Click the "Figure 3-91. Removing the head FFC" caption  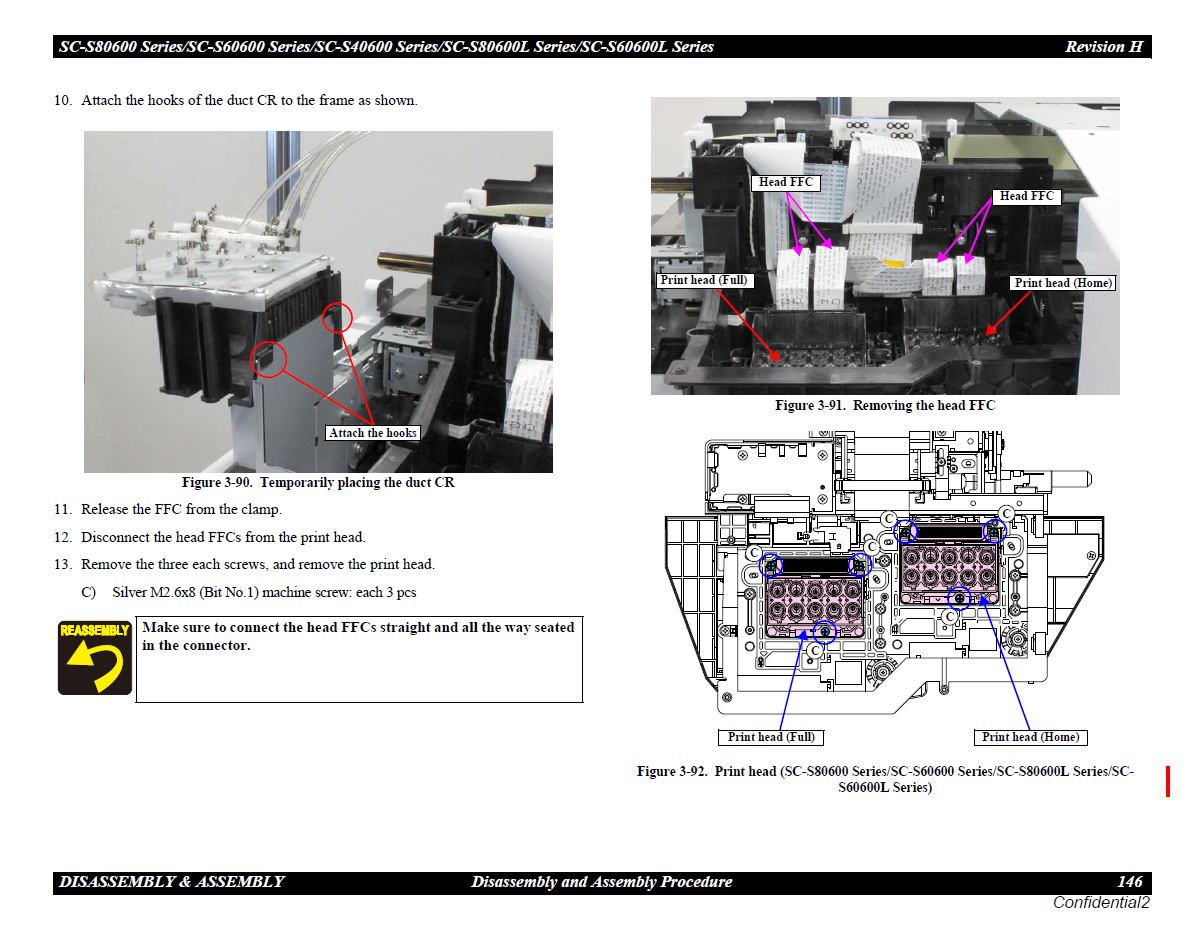click(x=885, y=405)
